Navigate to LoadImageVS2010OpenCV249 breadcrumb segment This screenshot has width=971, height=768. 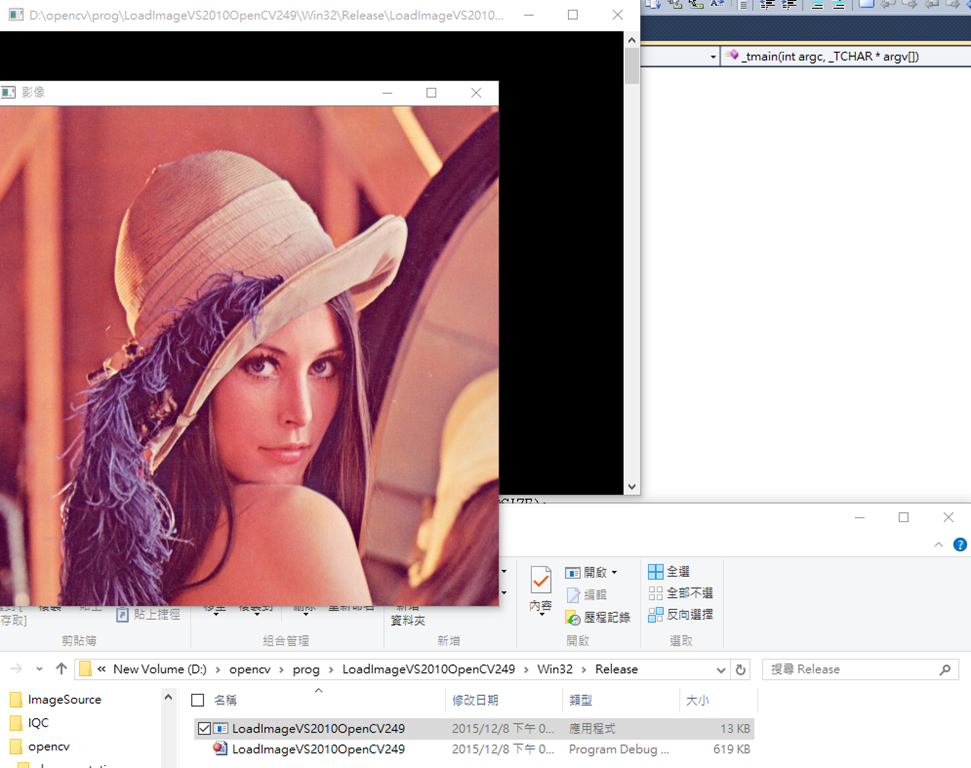pos(429,670)
